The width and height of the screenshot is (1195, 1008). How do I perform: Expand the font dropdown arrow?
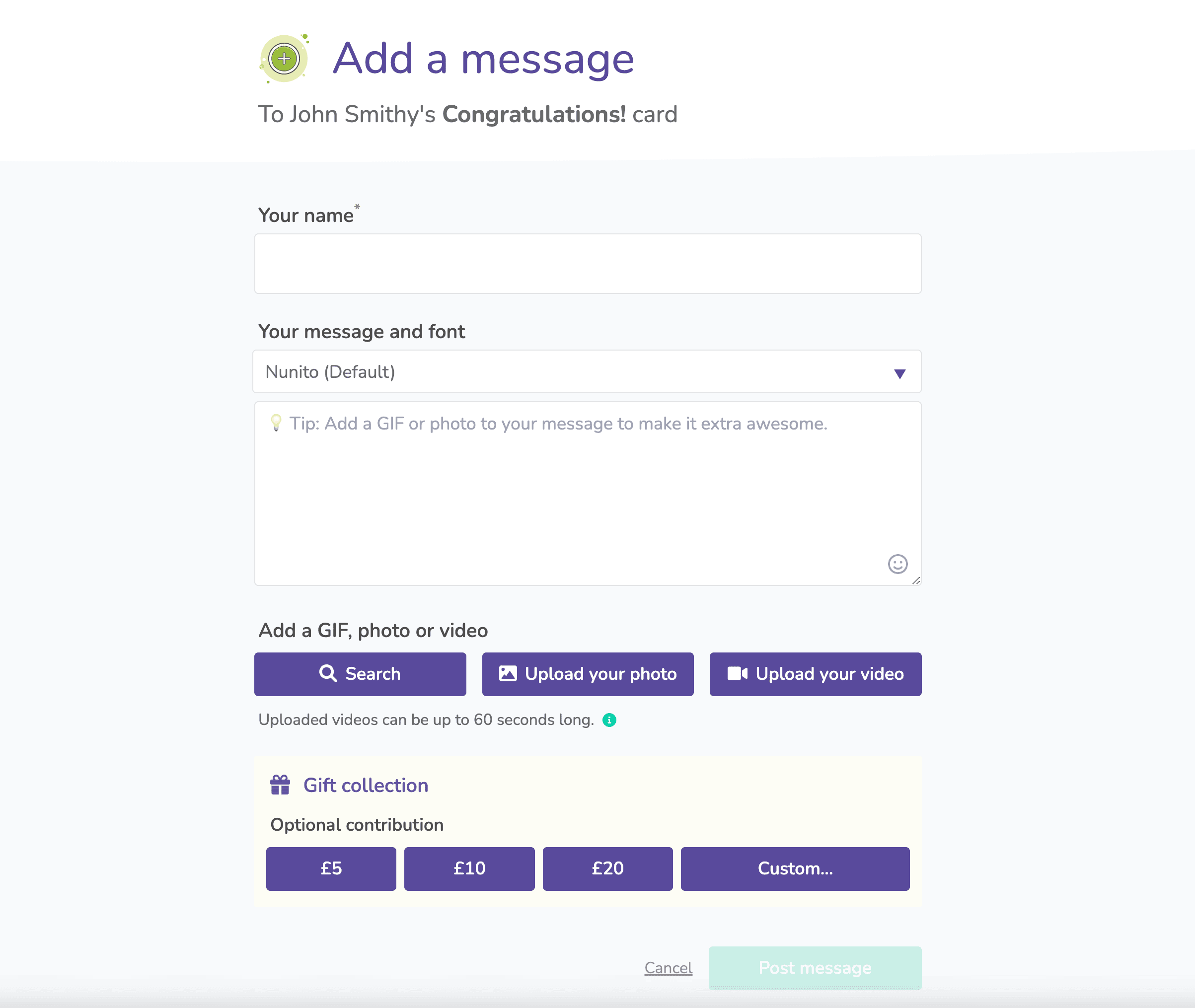899,374
